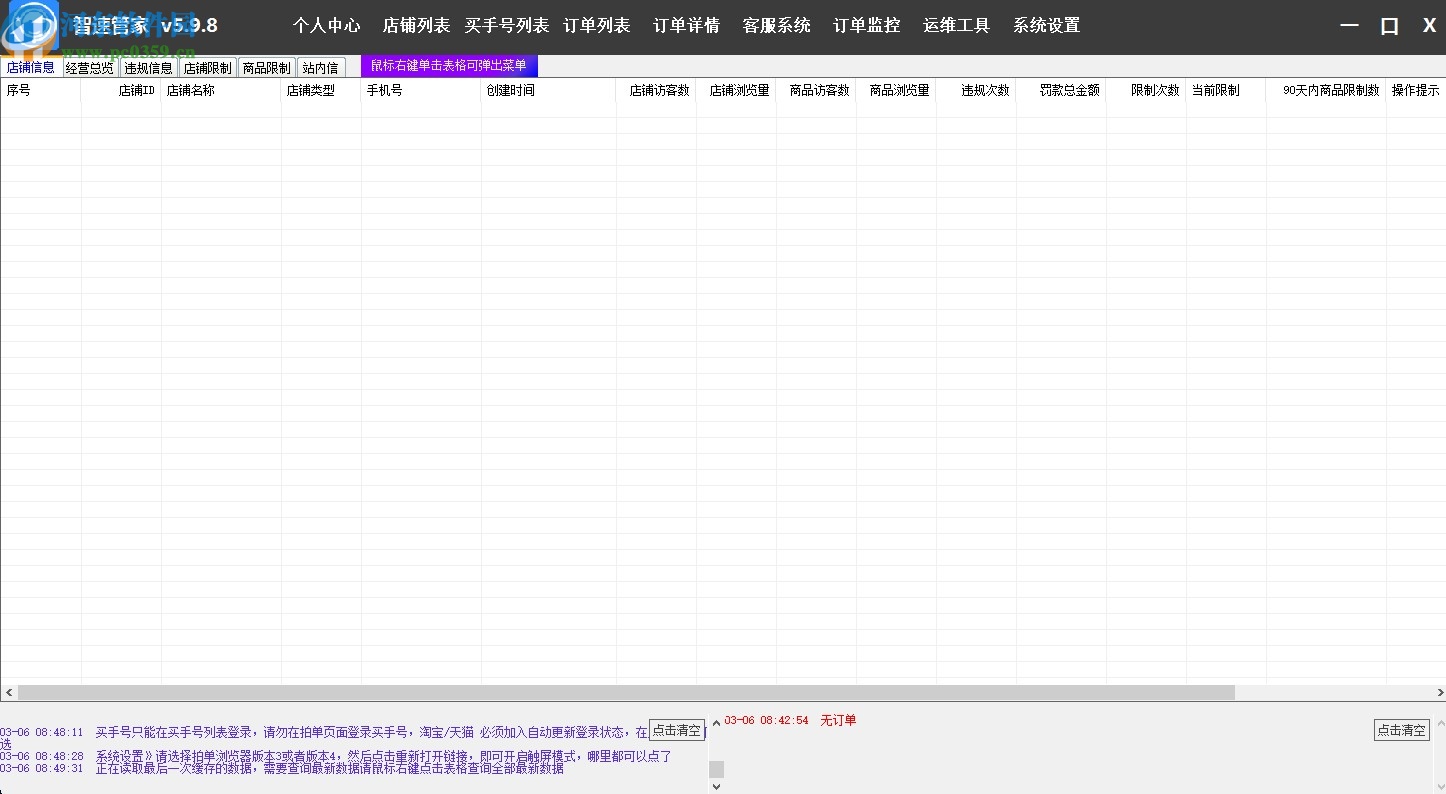Click the 90天内商品限制数 column header
Image resolution: width=1446 pixels, height=794 pixels.
1326,91
